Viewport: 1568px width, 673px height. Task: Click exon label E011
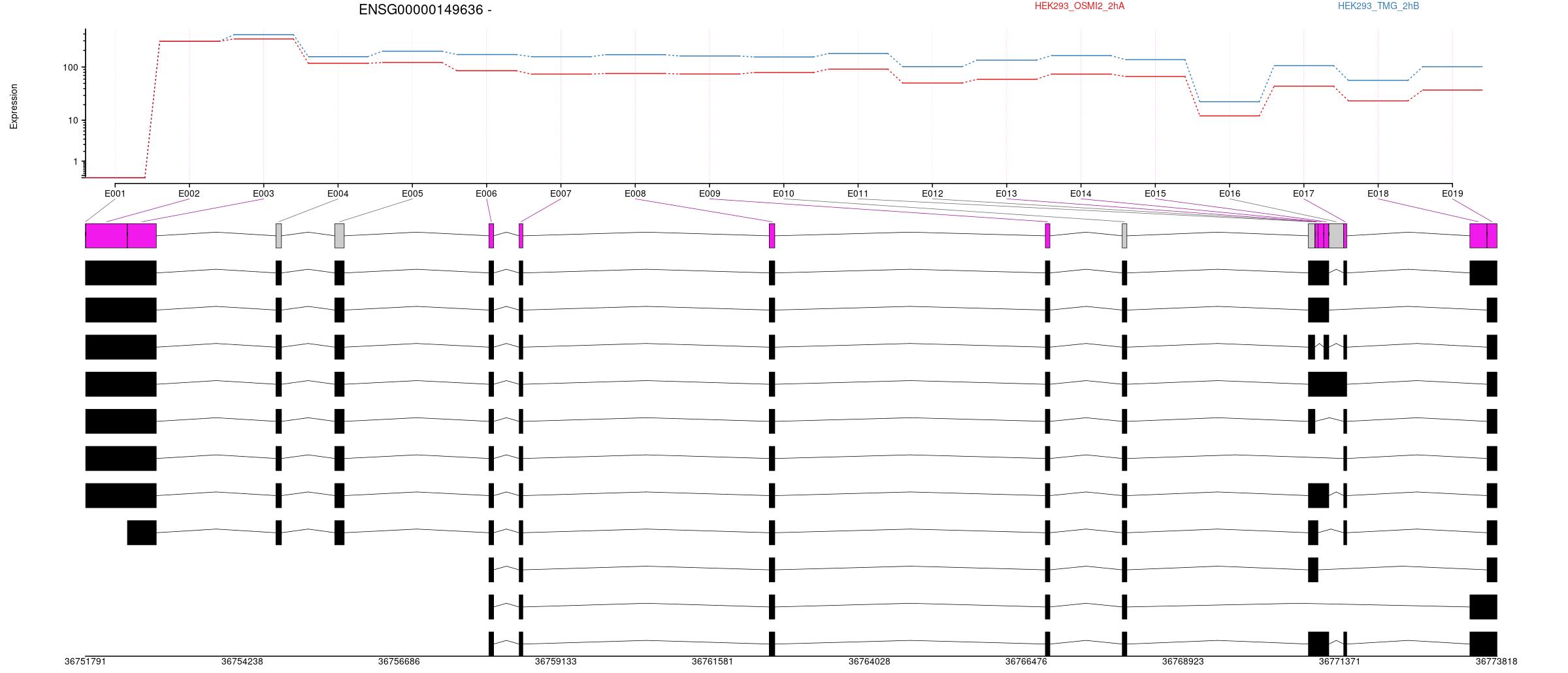tap(858, 193)
